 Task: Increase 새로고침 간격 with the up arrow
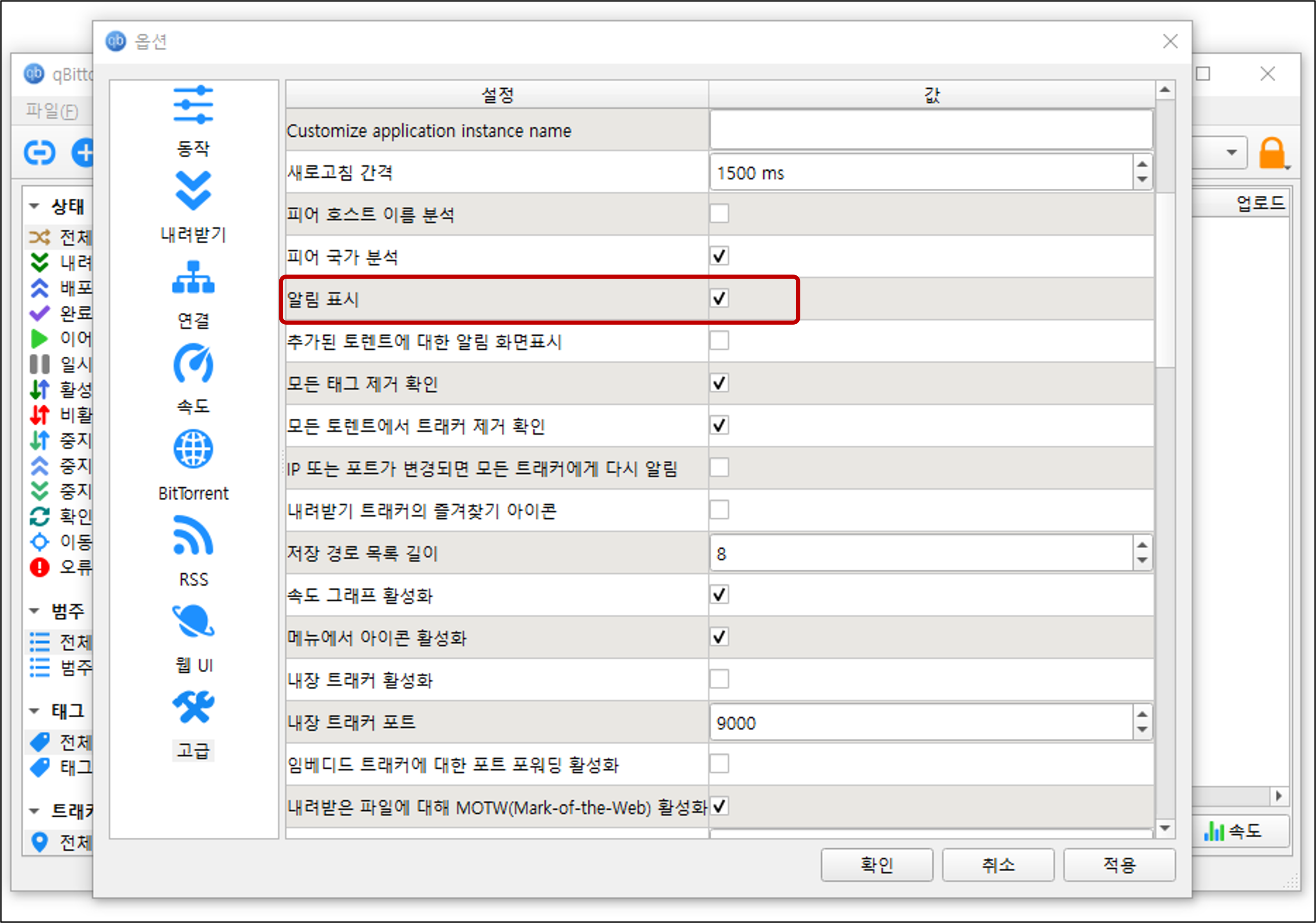point(1142,165)
